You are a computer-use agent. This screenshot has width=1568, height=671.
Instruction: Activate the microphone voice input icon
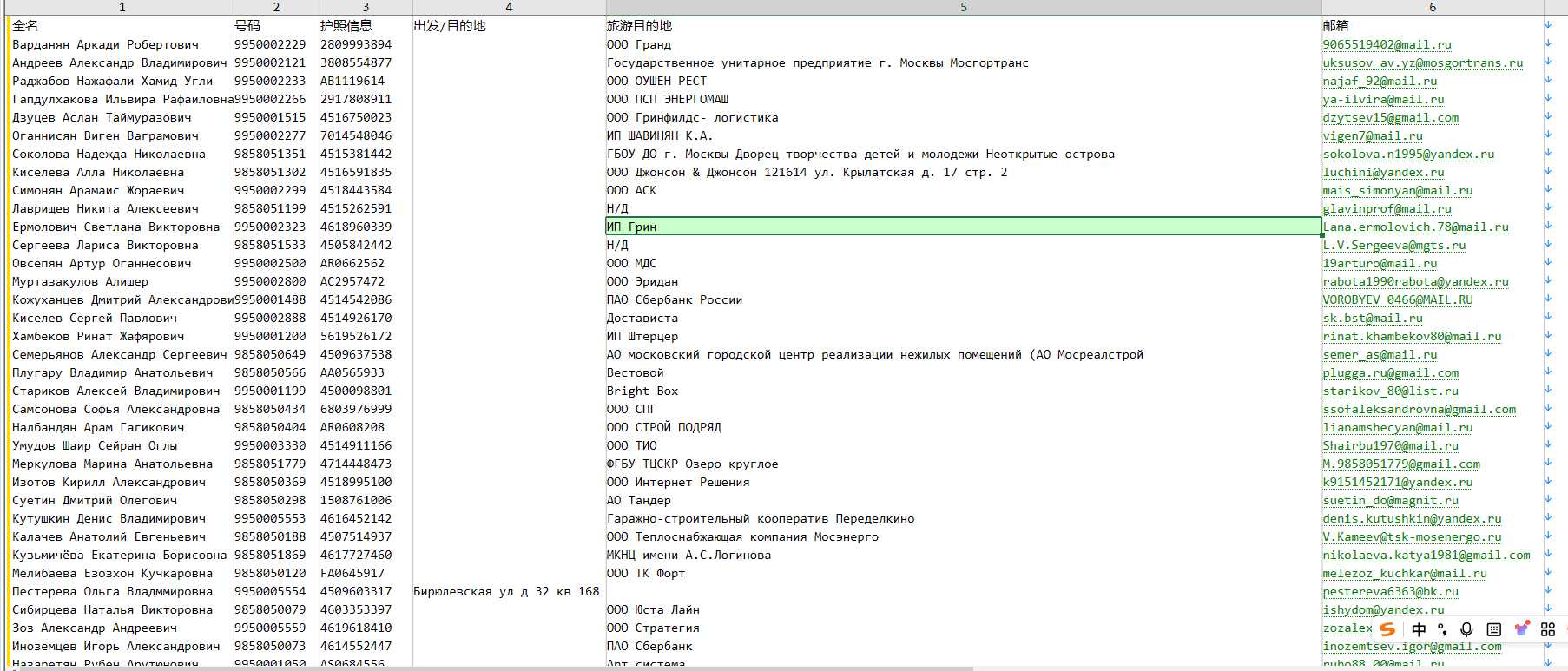pyautogui.click(x=1467, y=629)
